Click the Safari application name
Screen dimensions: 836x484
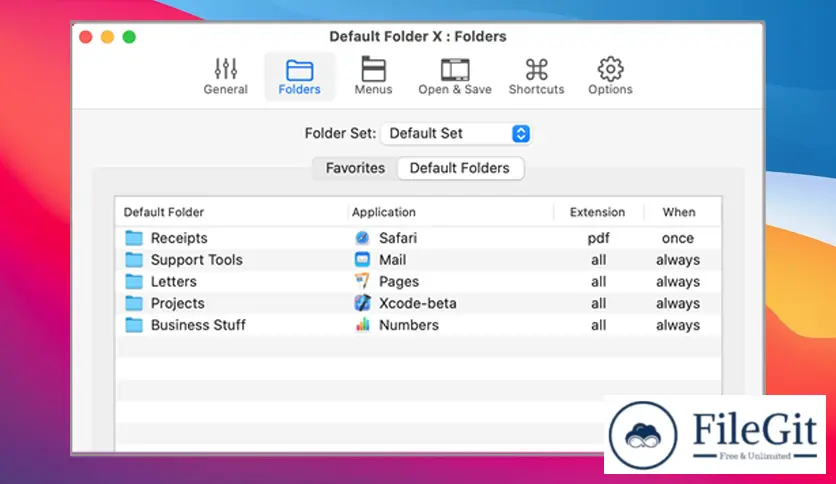tap(398, 238)
